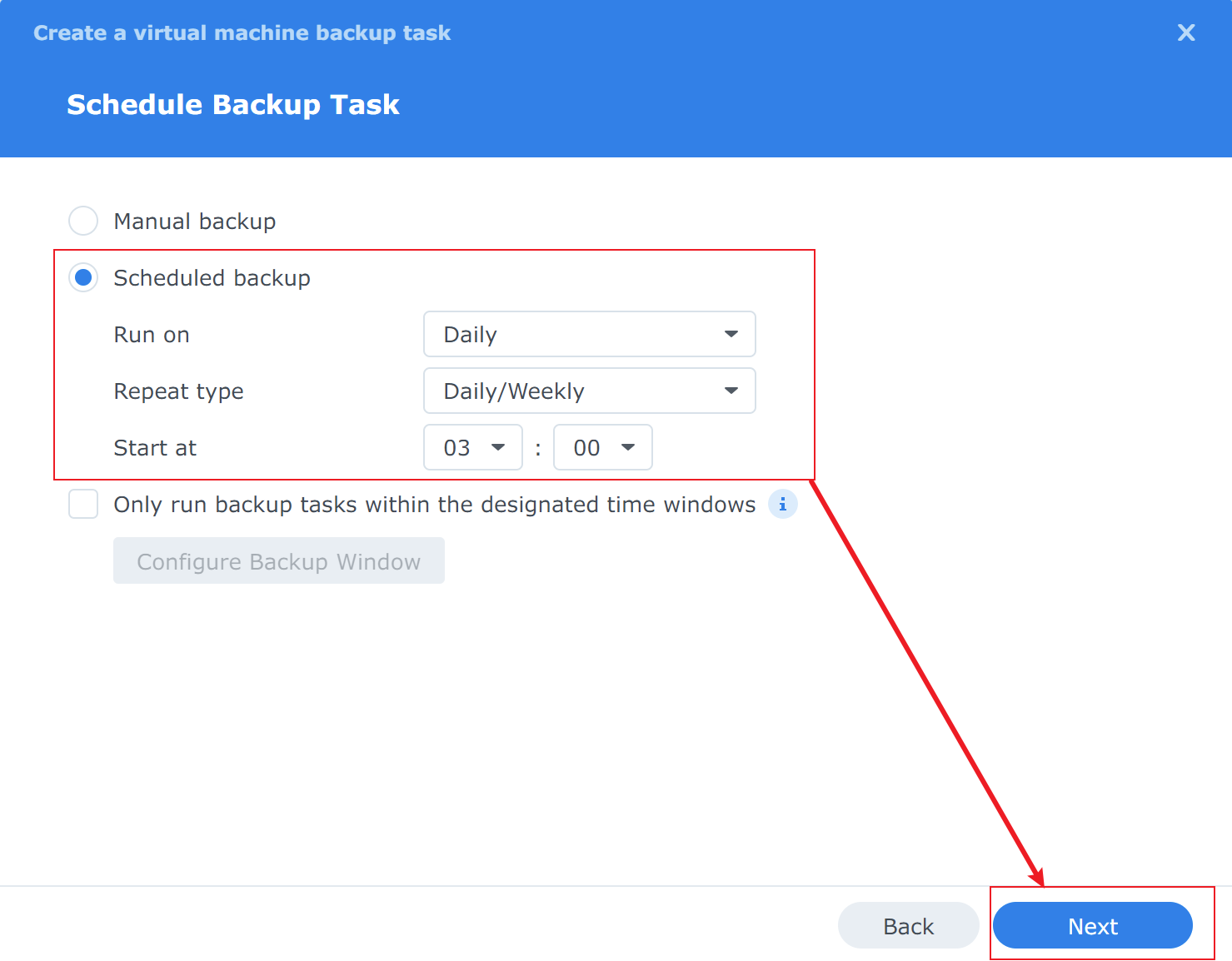Screen dimensions: 1232x961
Task: Expand the Repeat type field showing Daily/Weekly
Action: (x=575, y=391)
